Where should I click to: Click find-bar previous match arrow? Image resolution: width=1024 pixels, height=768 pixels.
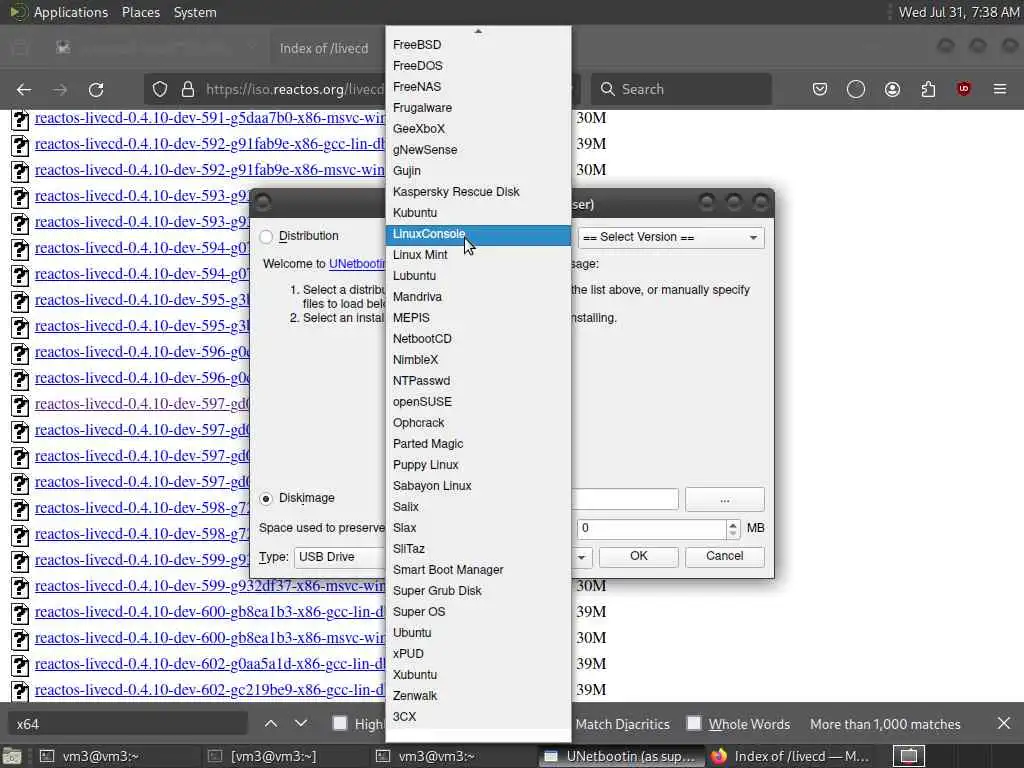pos(271,724)
